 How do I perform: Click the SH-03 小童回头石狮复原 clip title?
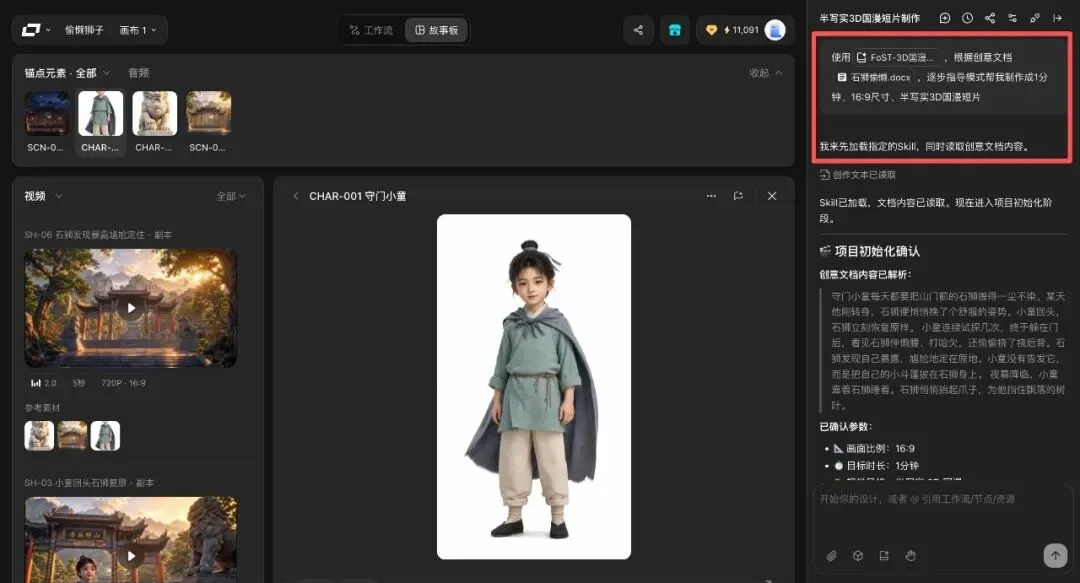(89, 483)
